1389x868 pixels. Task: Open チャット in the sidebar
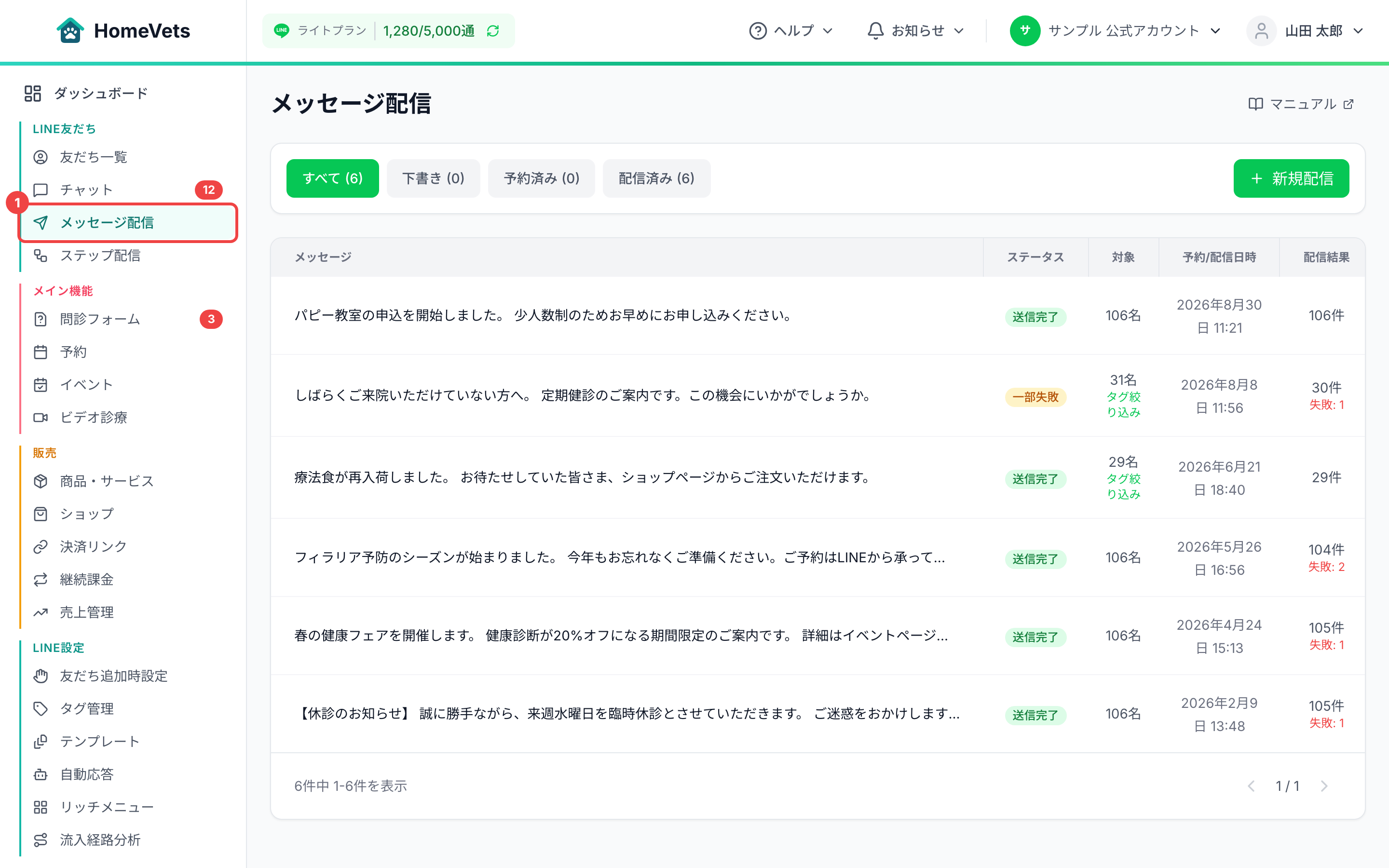[x=127, y=190]
